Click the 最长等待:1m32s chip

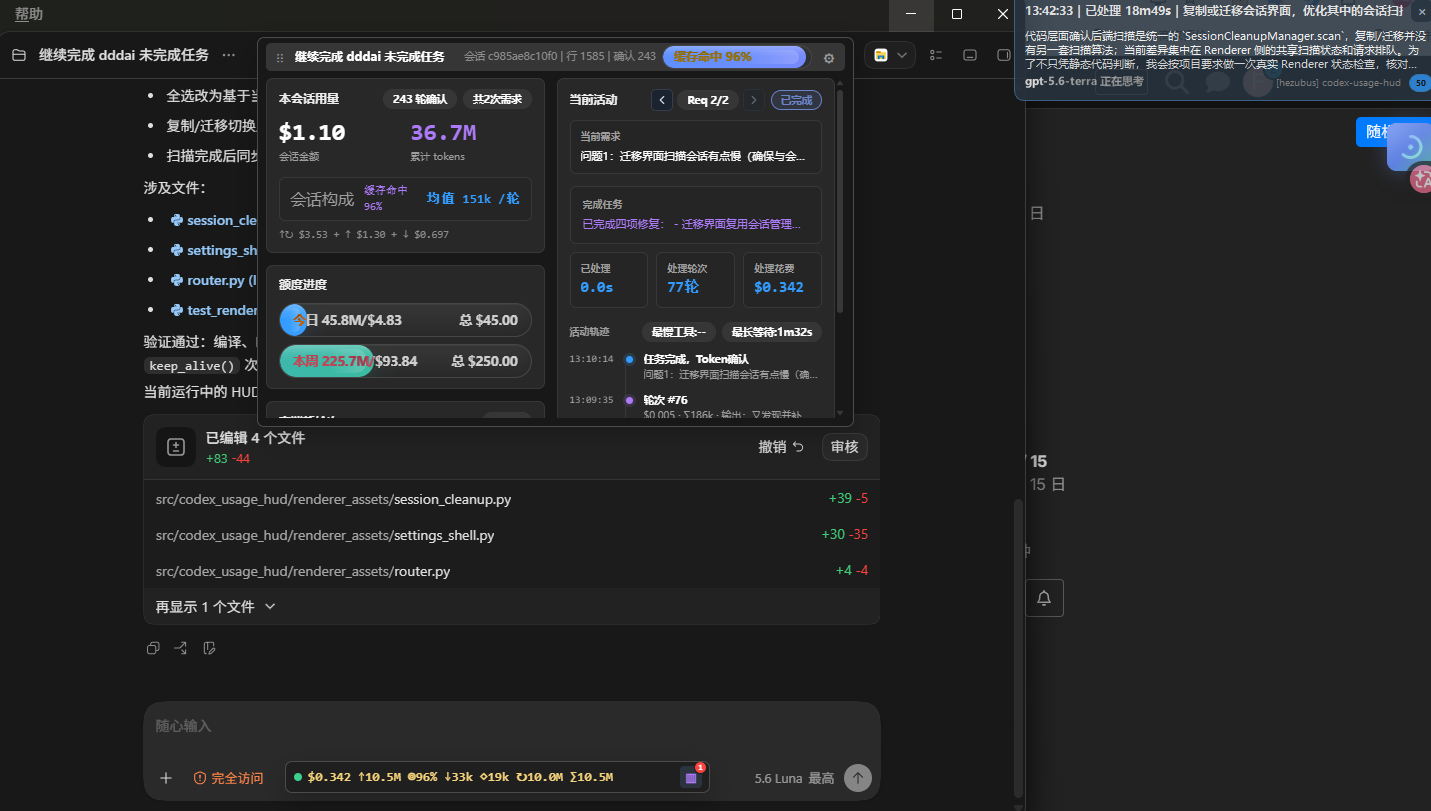(x=772, y=332)
